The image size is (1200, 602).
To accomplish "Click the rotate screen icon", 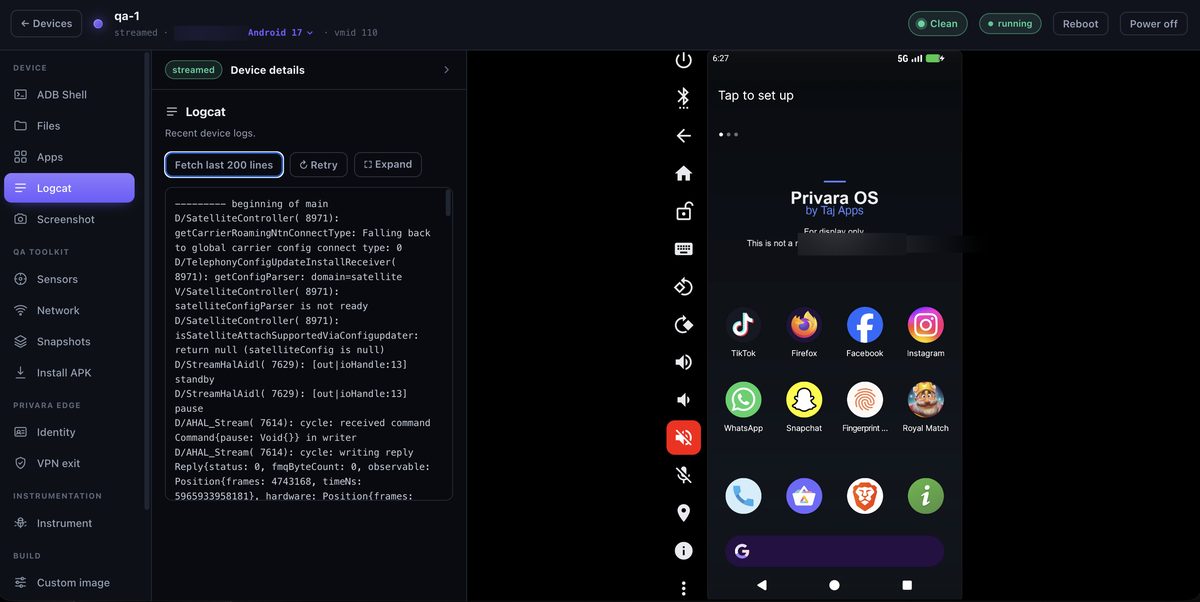I will 684,287.
